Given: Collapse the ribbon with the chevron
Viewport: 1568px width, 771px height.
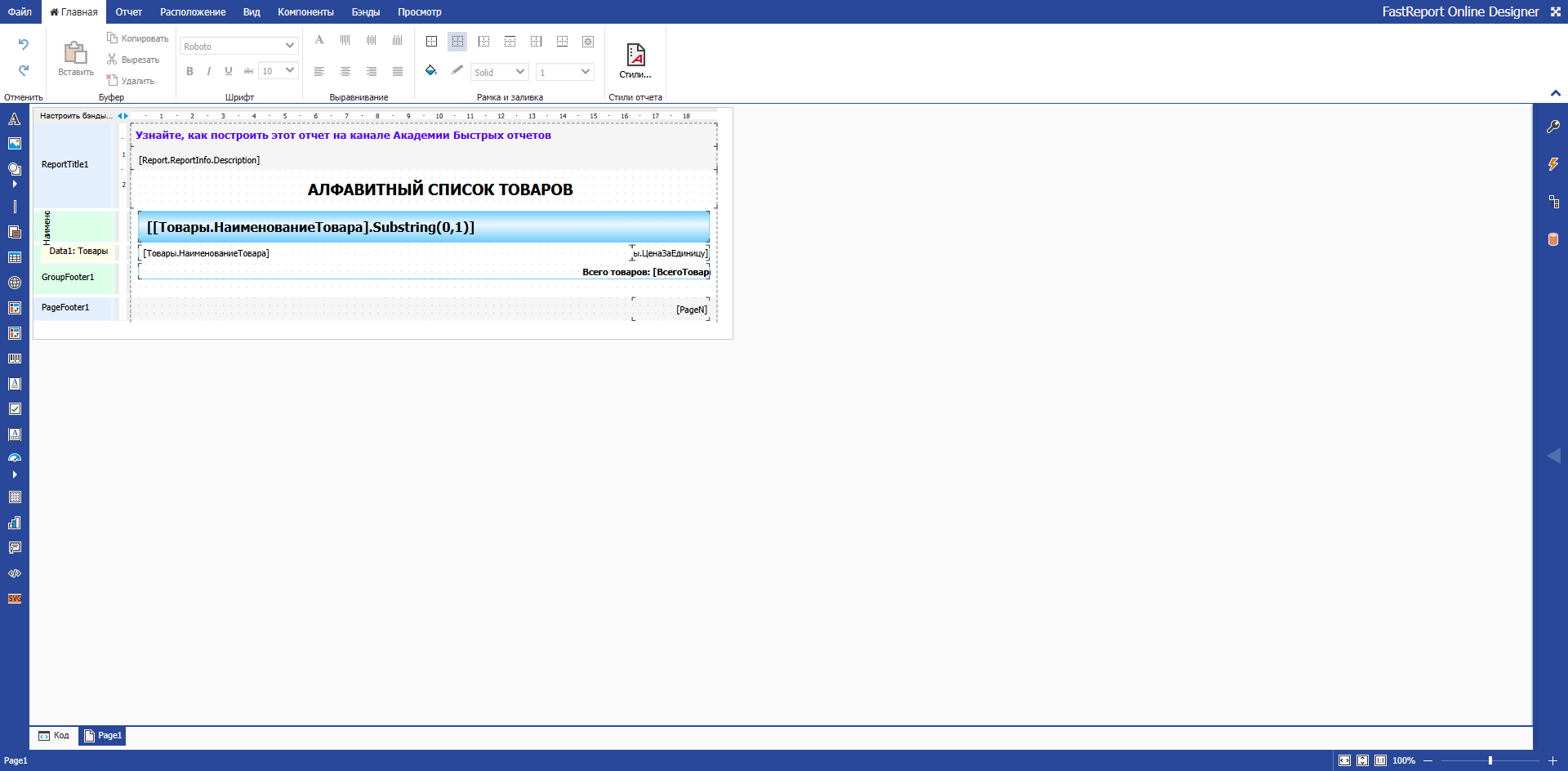Looking at the screenshot, I should tap(1556, 93).
